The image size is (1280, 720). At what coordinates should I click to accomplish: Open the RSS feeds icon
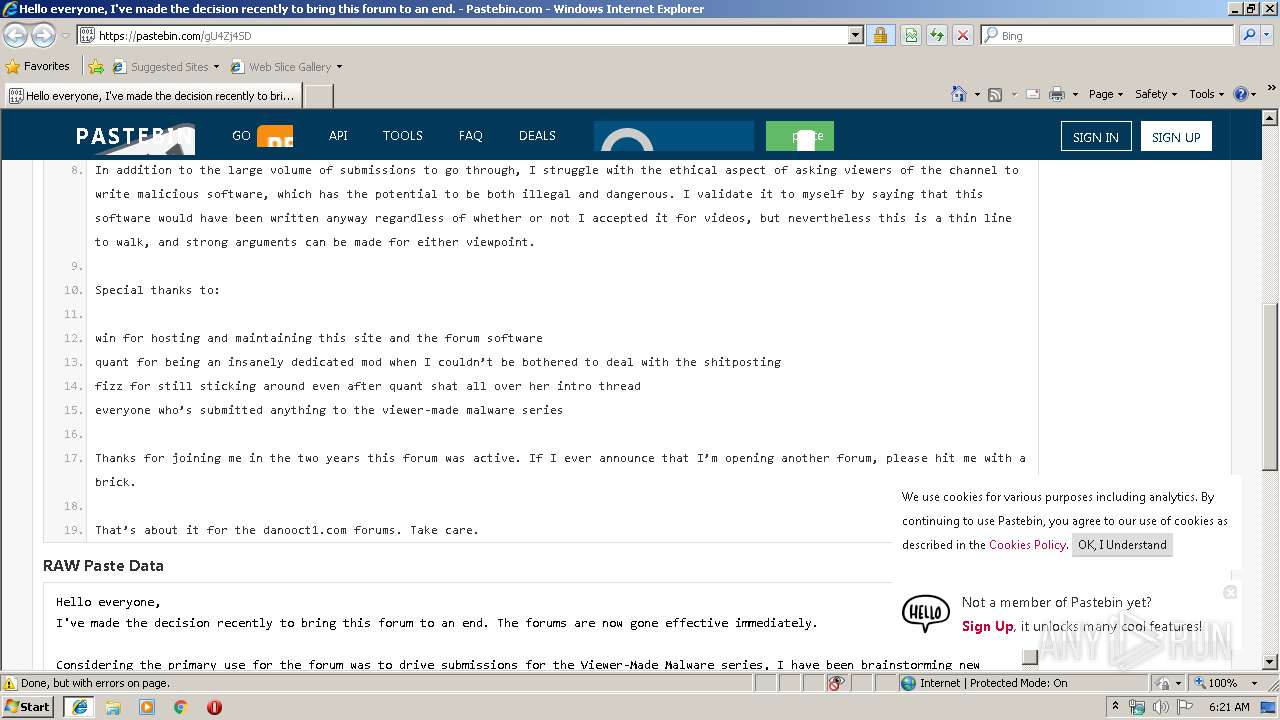click(x=994, y=94)
